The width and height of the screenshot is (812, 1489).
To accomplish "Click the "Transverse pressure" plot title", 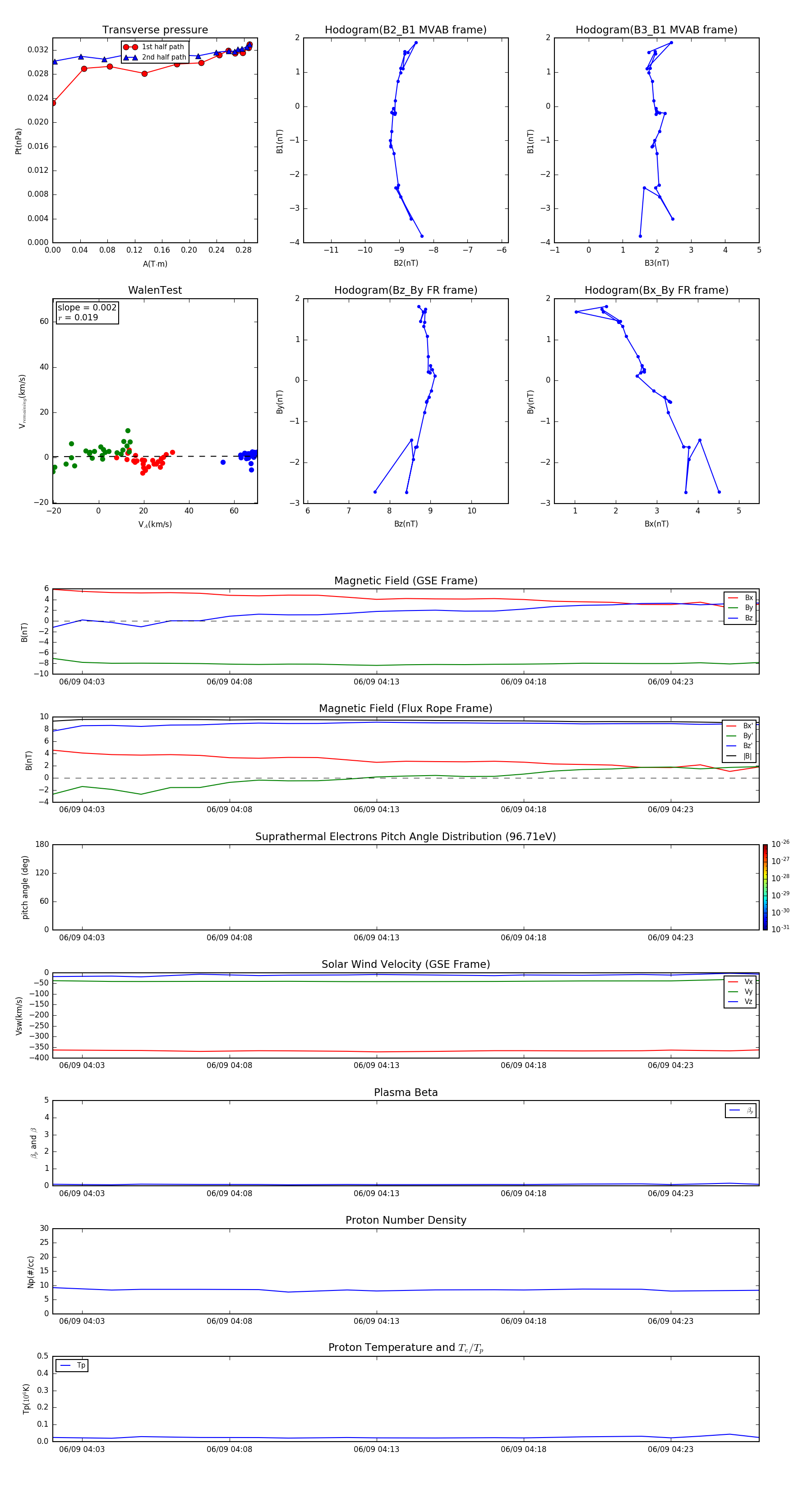I will (155, 30).
